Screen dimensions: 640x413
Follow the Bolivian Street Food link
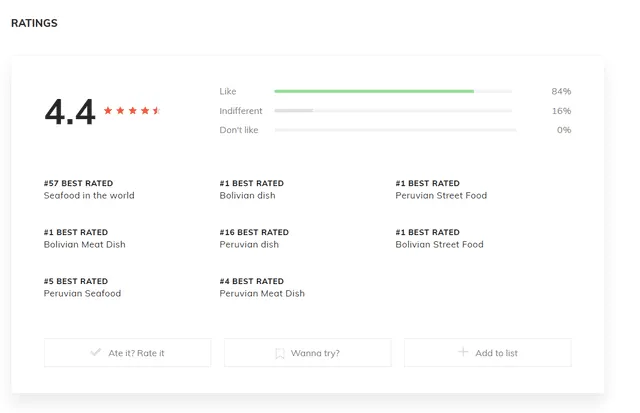pos(439,245)
